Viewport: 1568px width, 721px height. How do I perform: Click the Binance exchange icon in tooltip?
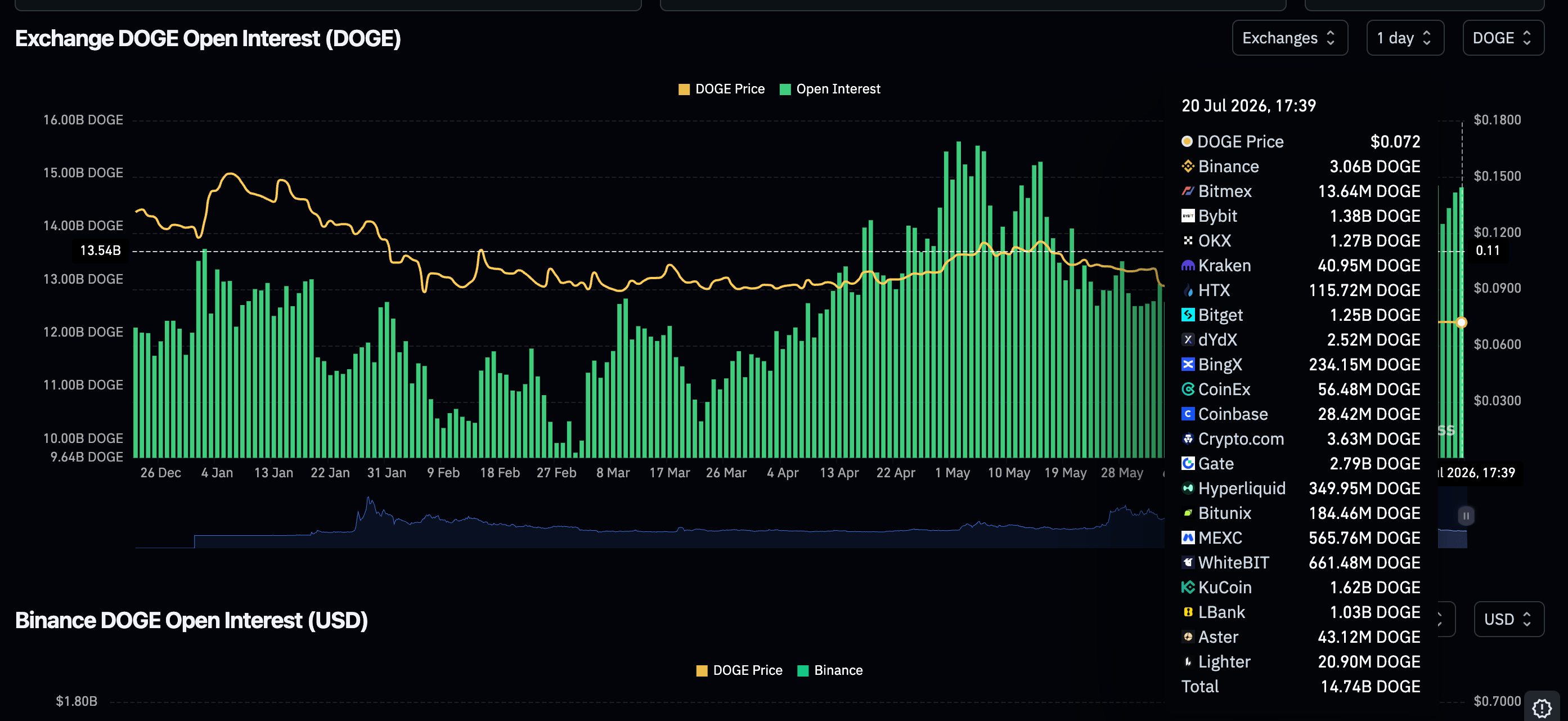pos(1188,166)
